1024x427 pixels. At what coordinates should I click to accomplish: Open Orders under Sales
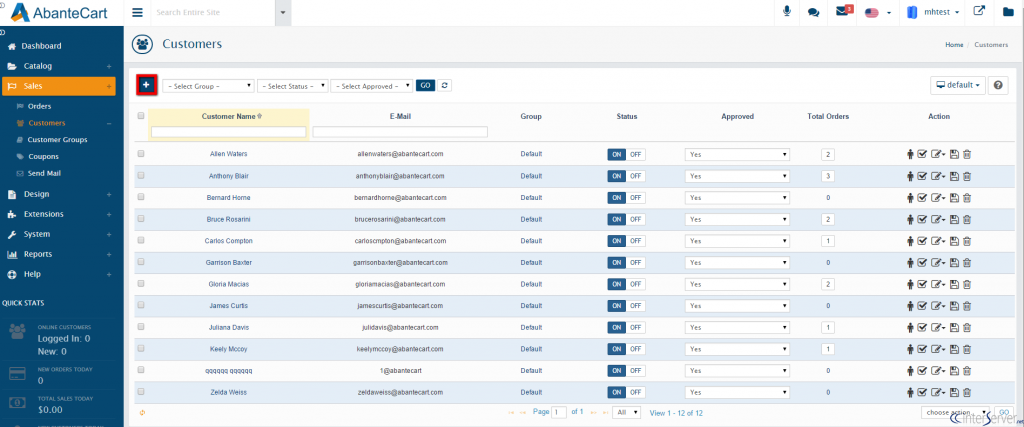pos(39,106)
